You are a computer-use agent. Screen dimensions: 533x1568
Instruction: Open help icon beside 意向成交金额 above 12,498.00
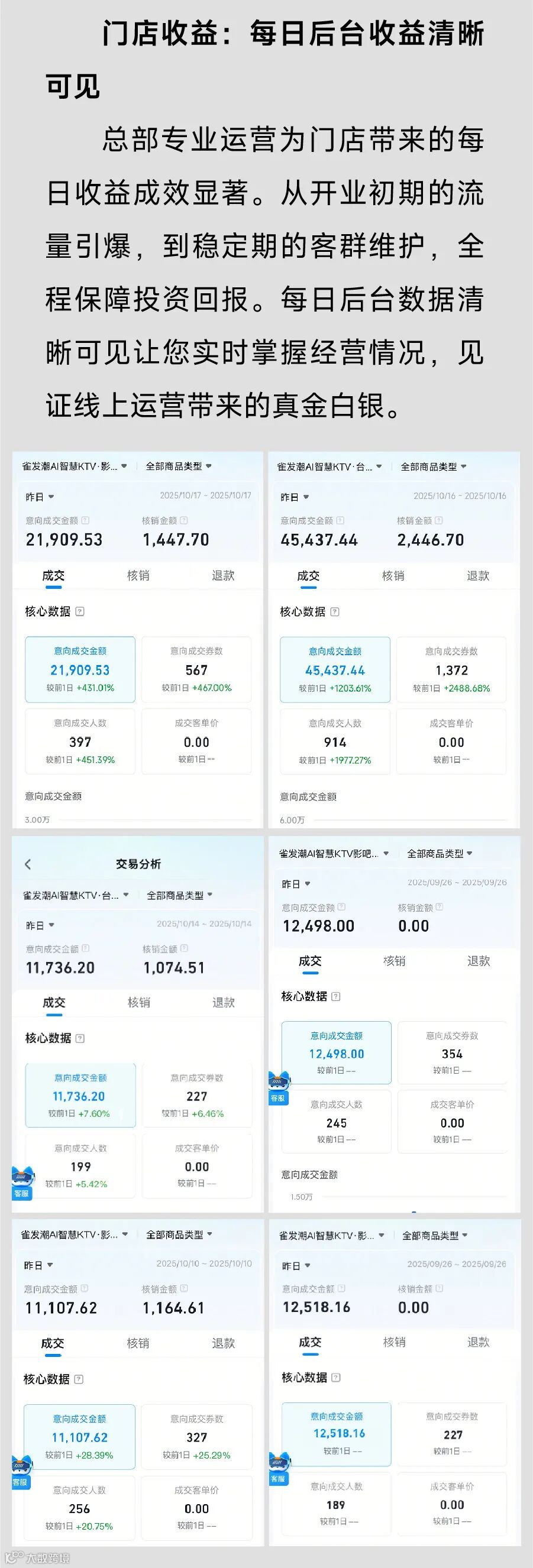point(342,907)
